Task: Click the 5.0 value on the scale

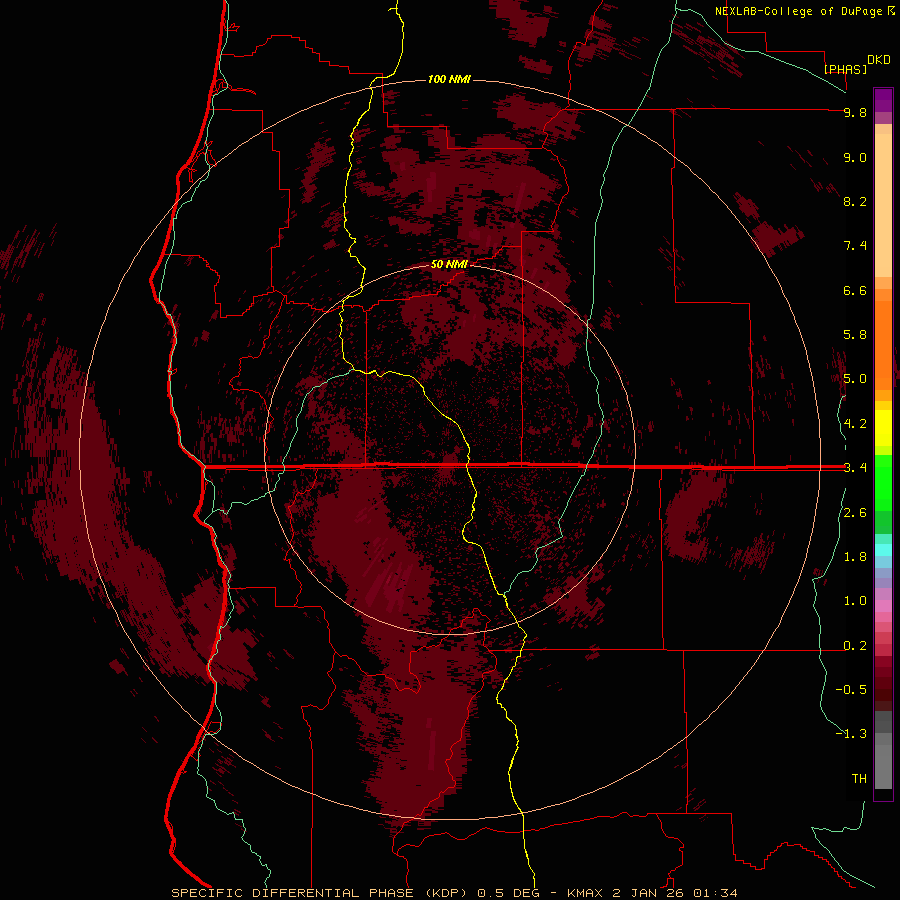Action: point(855,379)
